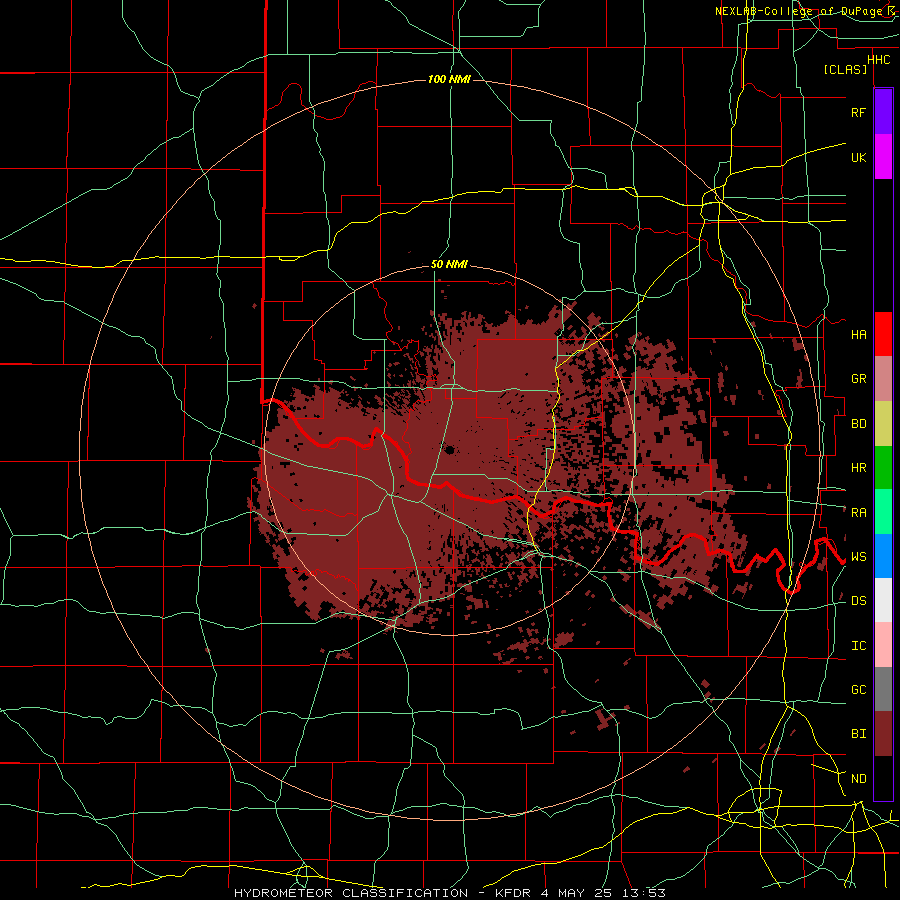This screenshot has width=900, height=900.
Task: Click the "RA" legend label
Action: (858, 513)
